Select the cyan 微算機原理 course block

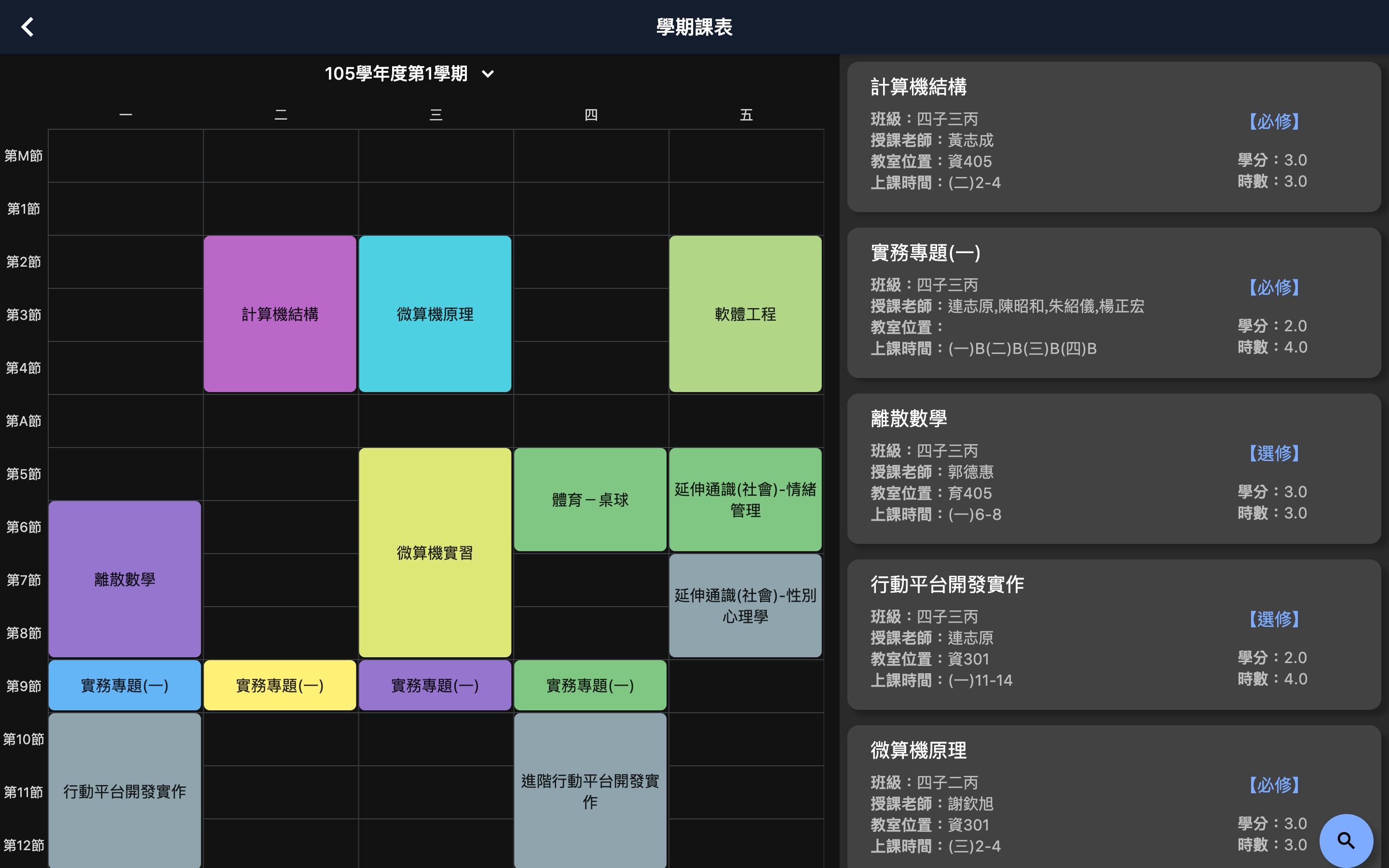435,314
